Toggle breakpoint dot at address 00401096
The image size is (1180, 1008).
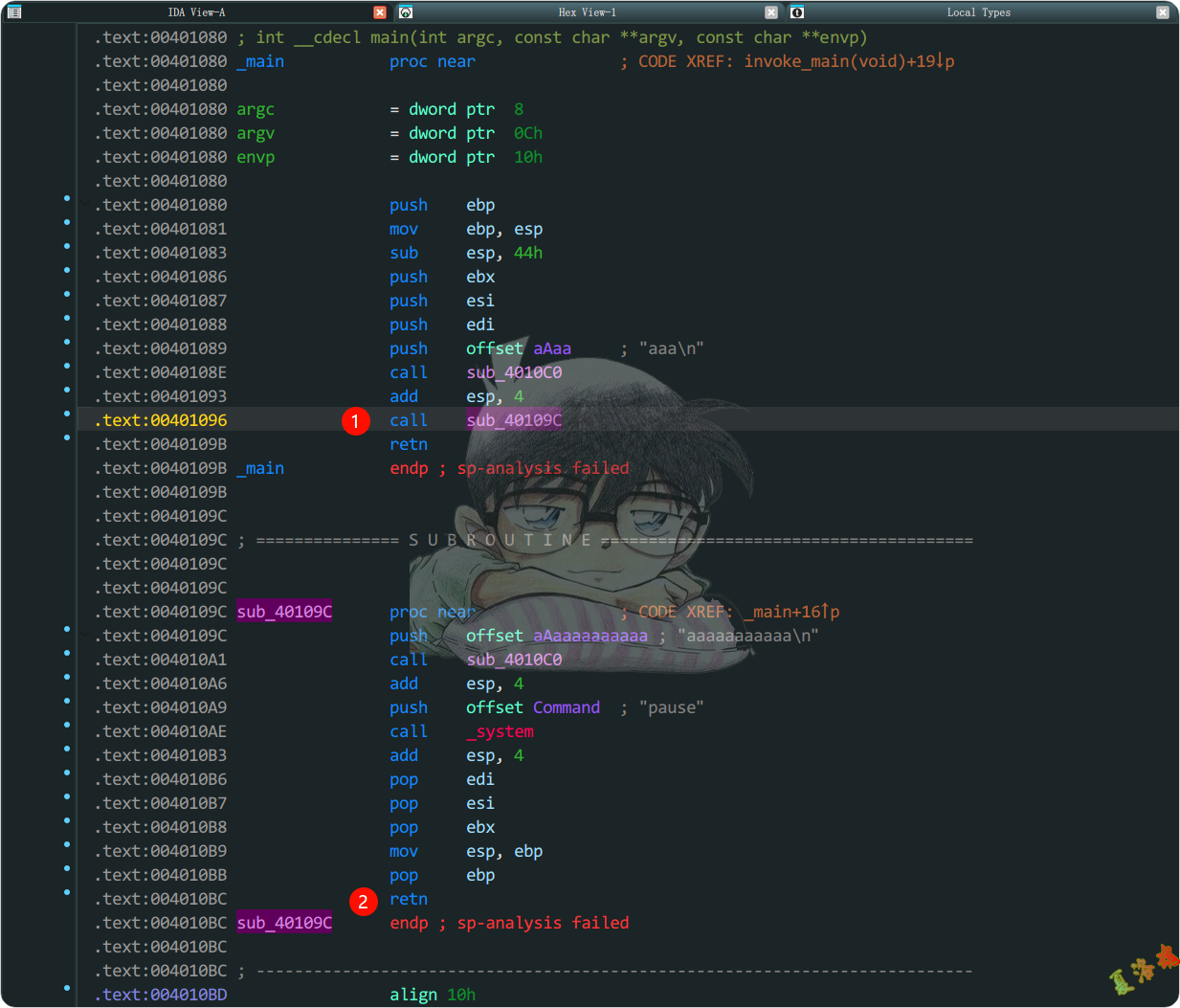(67, 414)
